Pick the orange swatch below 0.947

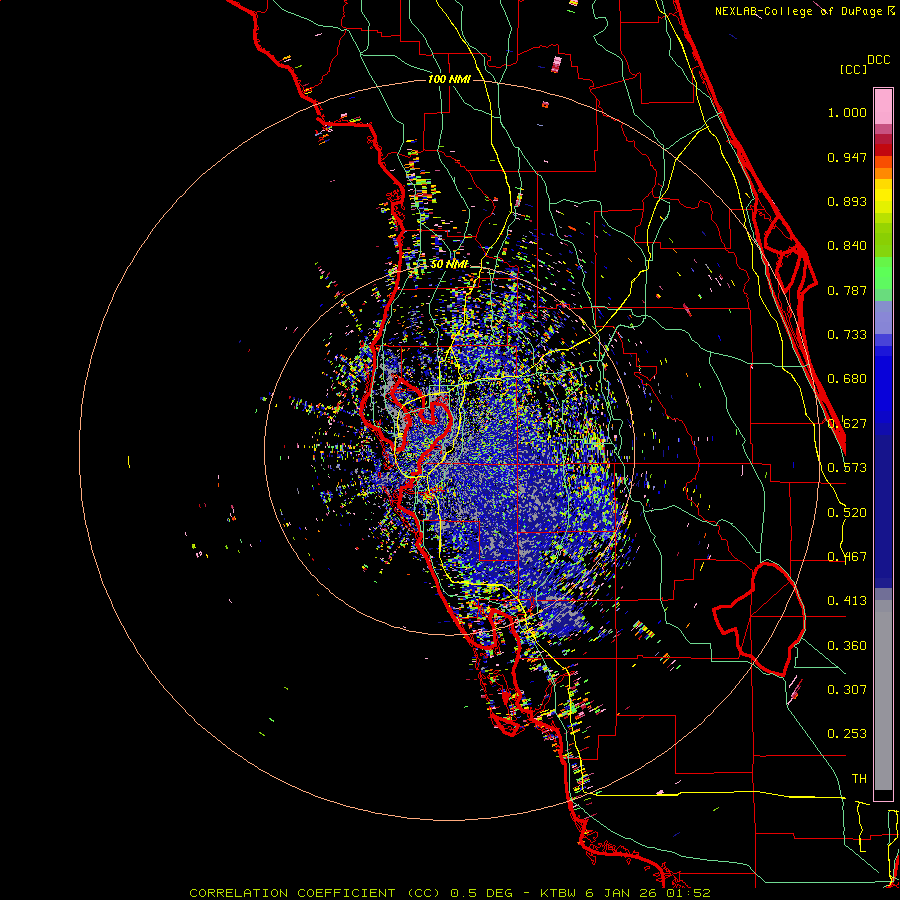(x=883, y=173)
